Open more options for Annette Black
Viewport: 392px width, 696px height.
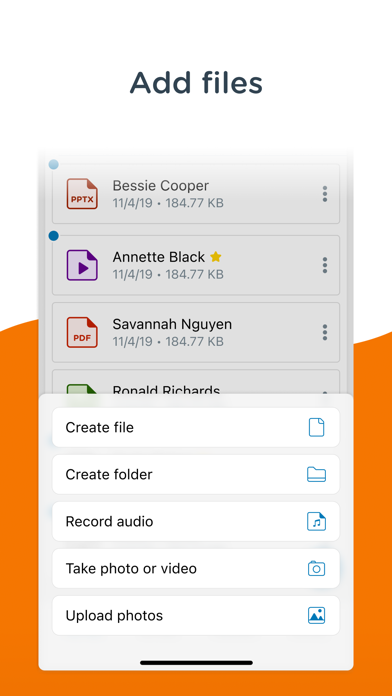(325, 265)
